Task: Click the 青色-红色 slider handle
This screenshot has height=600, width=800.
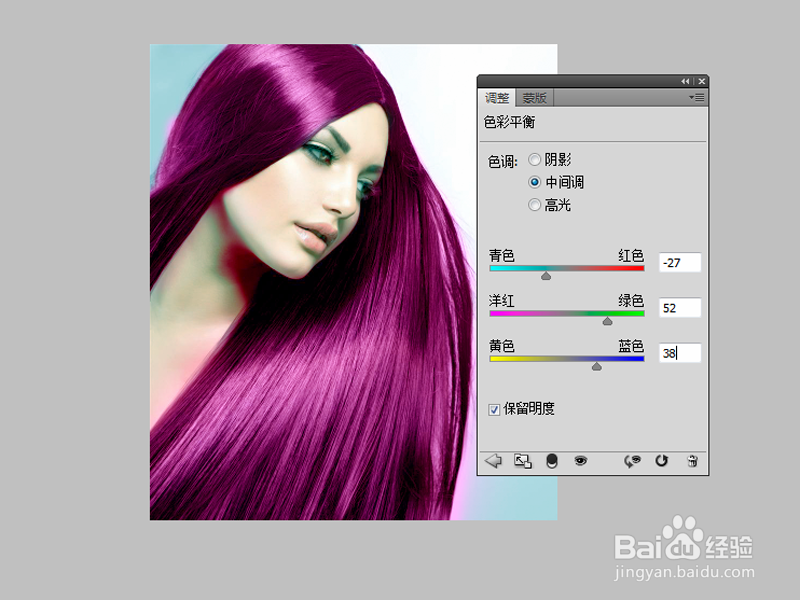Action: [546, 276]
